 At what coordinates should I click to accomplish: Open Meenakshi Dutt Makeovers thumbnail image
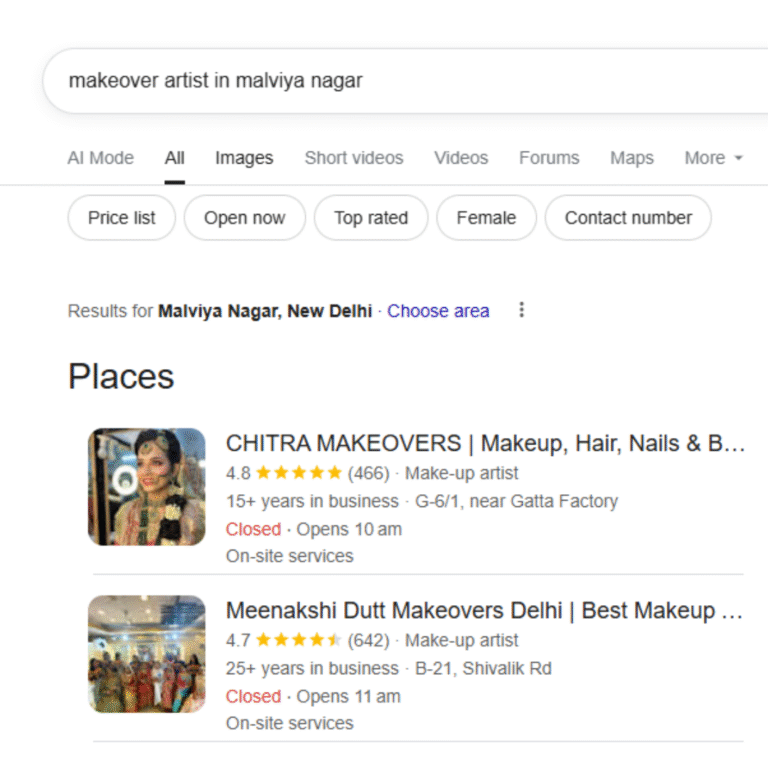pyautogui.click(x=146, y=654)
